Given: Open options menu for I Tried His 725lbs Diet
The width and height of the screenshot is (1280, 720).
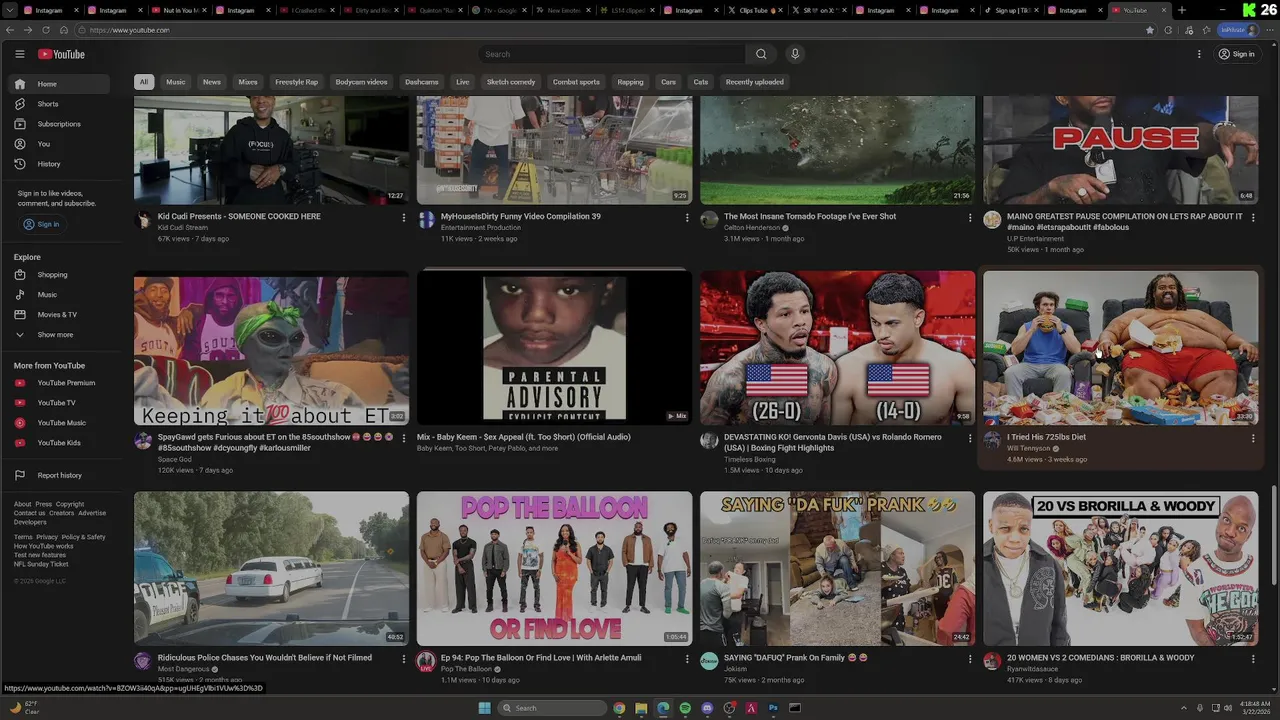Looking at the screenshot, I should pyautogui.click(x=1252, y=438).
